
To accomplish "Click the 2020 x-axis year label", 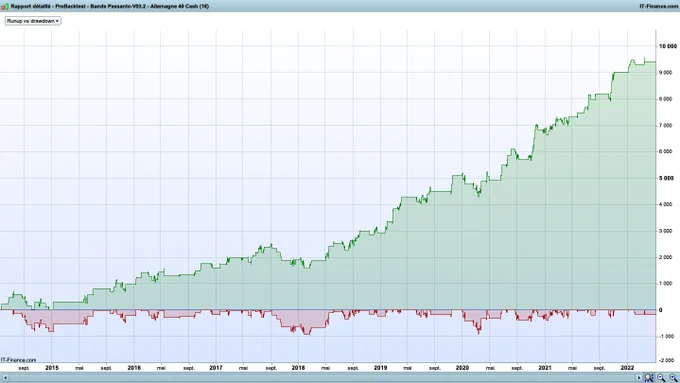I will coord(462,368).
